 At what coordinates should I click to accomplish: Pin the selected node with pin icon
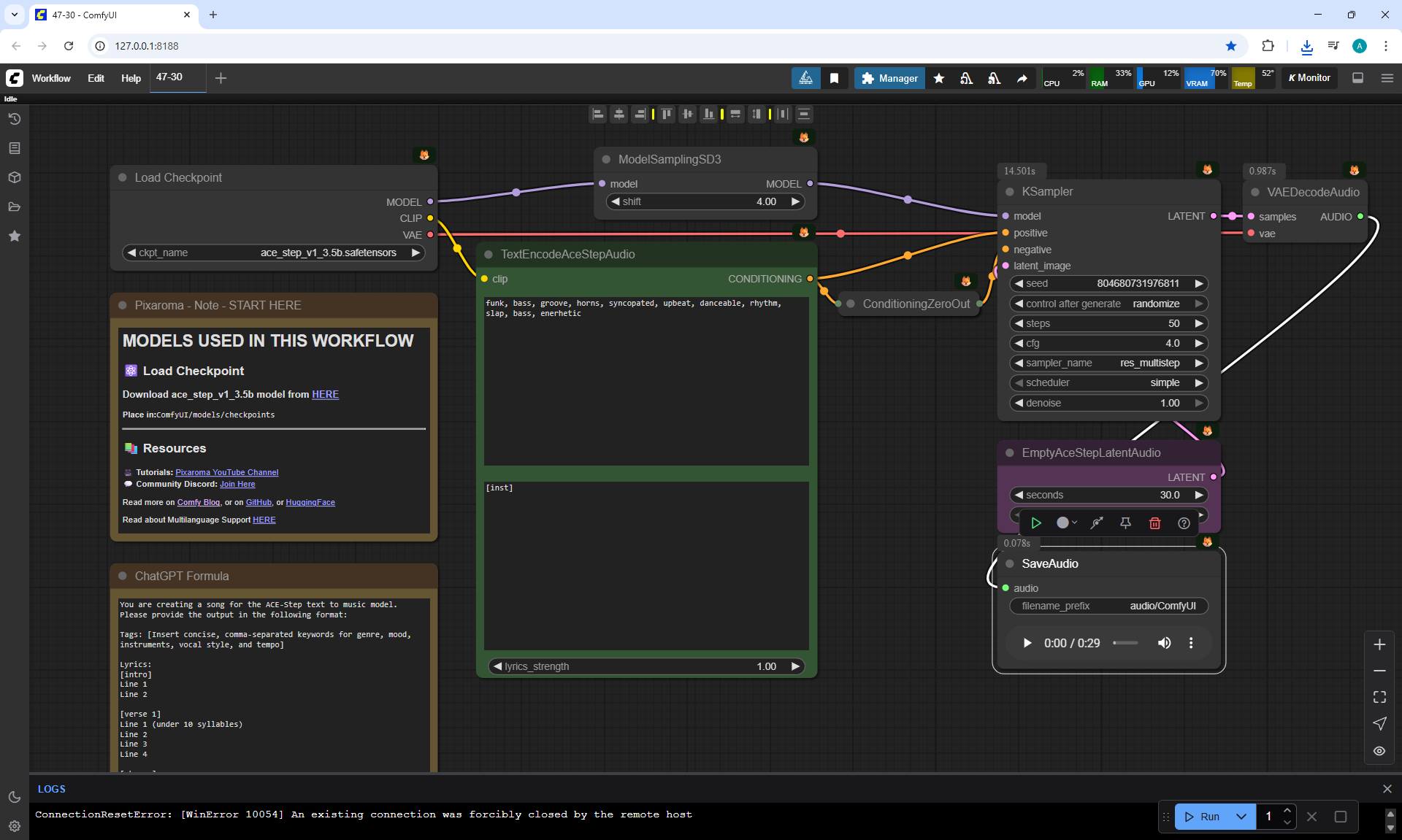[x=1125, y=523]
